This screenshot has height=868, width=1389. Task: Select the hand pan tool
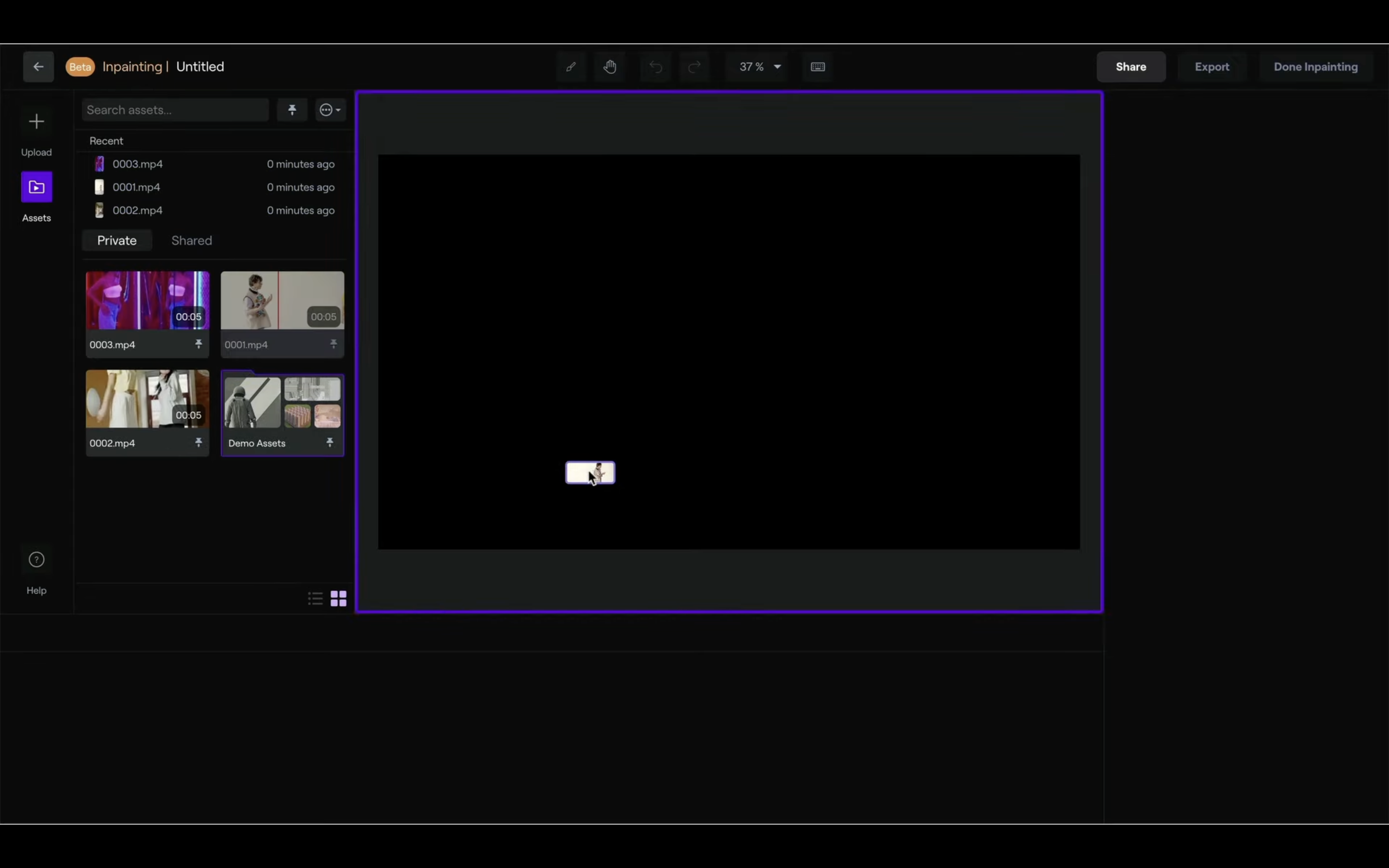coord(610,67)
